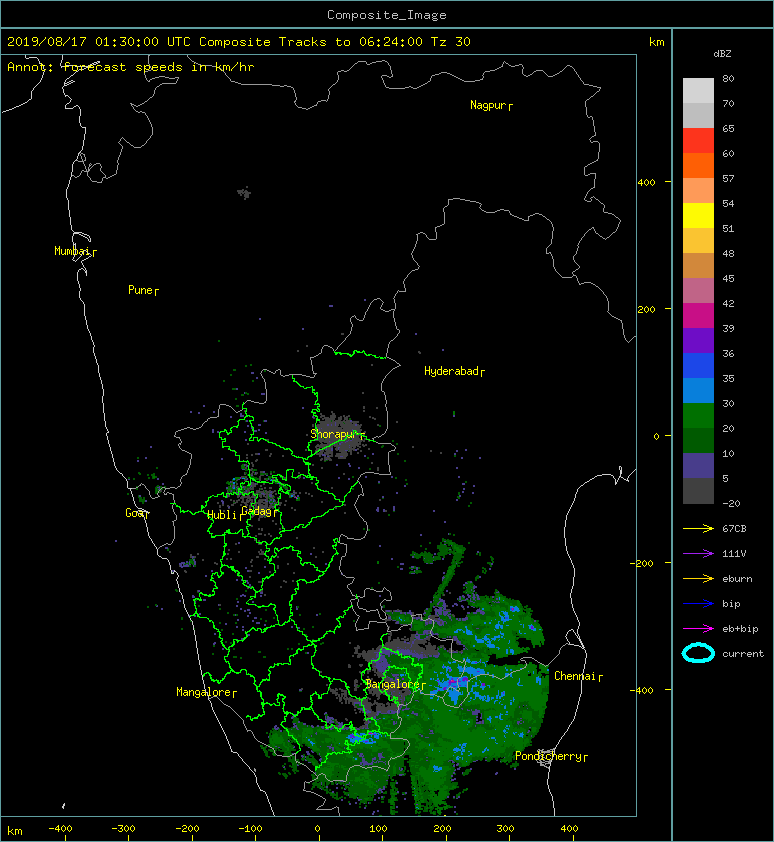The height and width of the screenshot is (842, 774).
Task: Click the blue 36 dBZ color swatch
Action: [698, 365]
